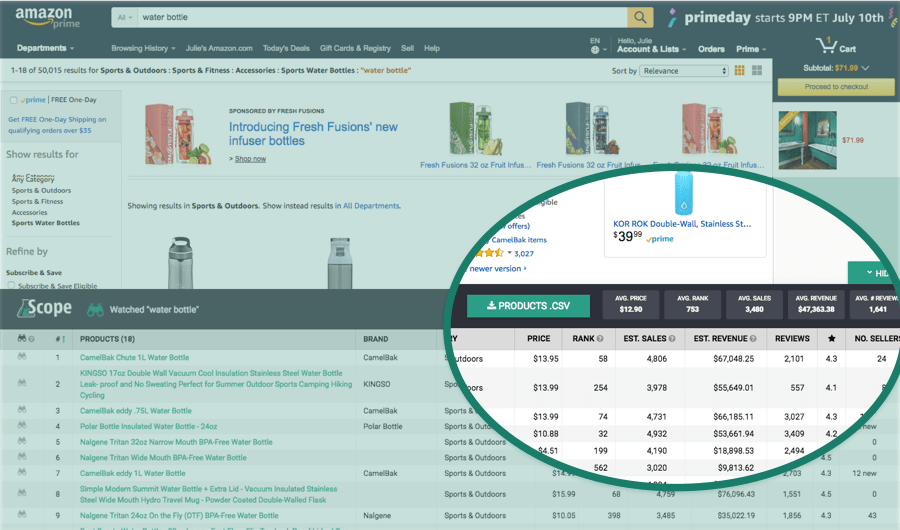The width and height of the screenshot is (900, 530).
Task: Expand the cart Subtotal chevron
Action: click(x=865, y=68)
